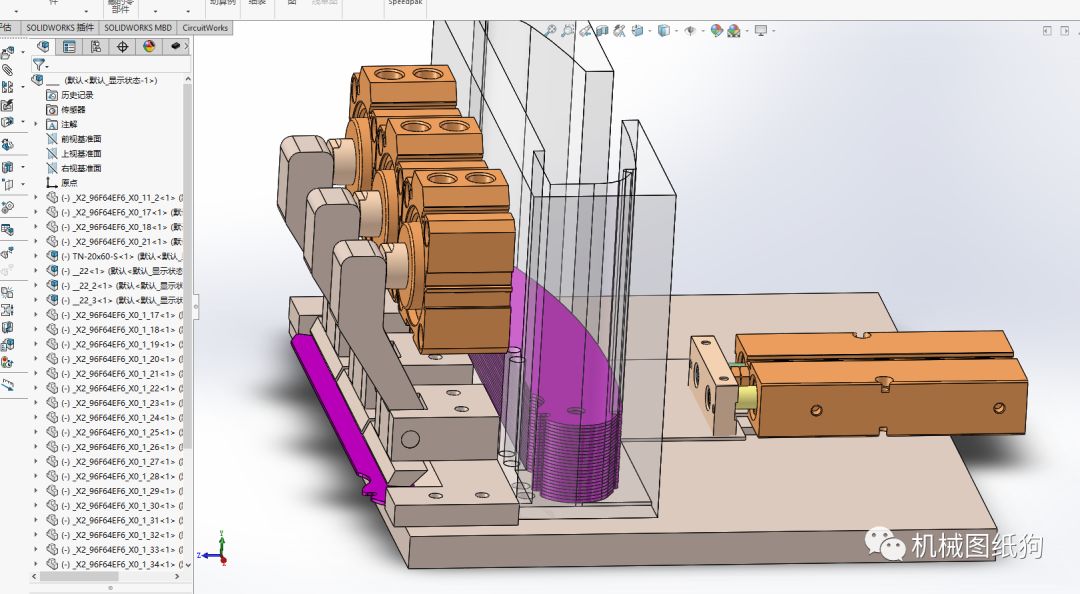Open the View Settings monitor icon
This screenshot has width=1080, height=594.
click(x=761, y=31)
